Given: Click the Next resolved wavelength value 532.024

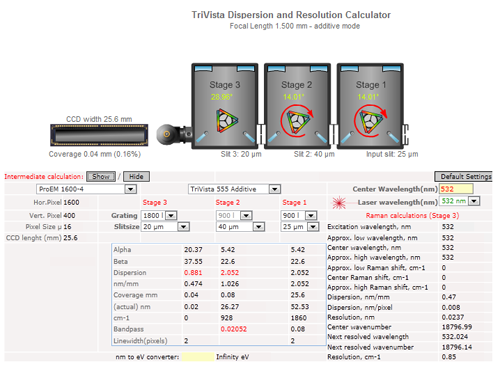Looking at the screenshot, I should (x=455, y=337).
